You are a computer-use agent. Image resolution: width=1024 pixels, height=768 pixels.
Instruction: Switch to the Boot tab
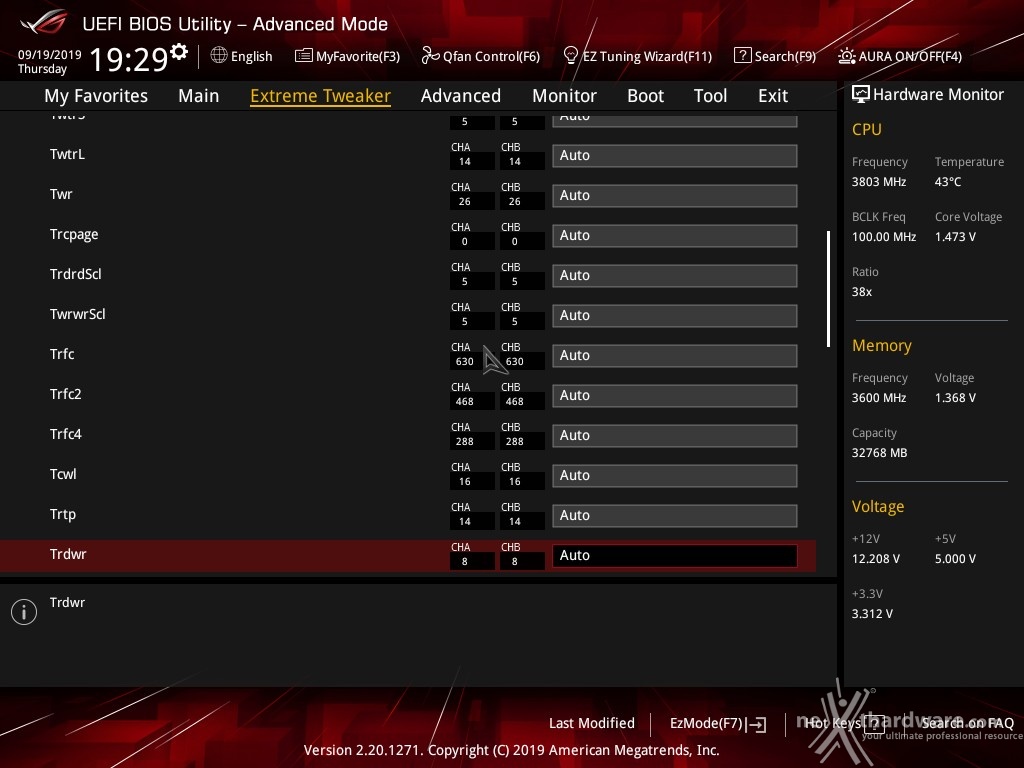tap(645, 96)
